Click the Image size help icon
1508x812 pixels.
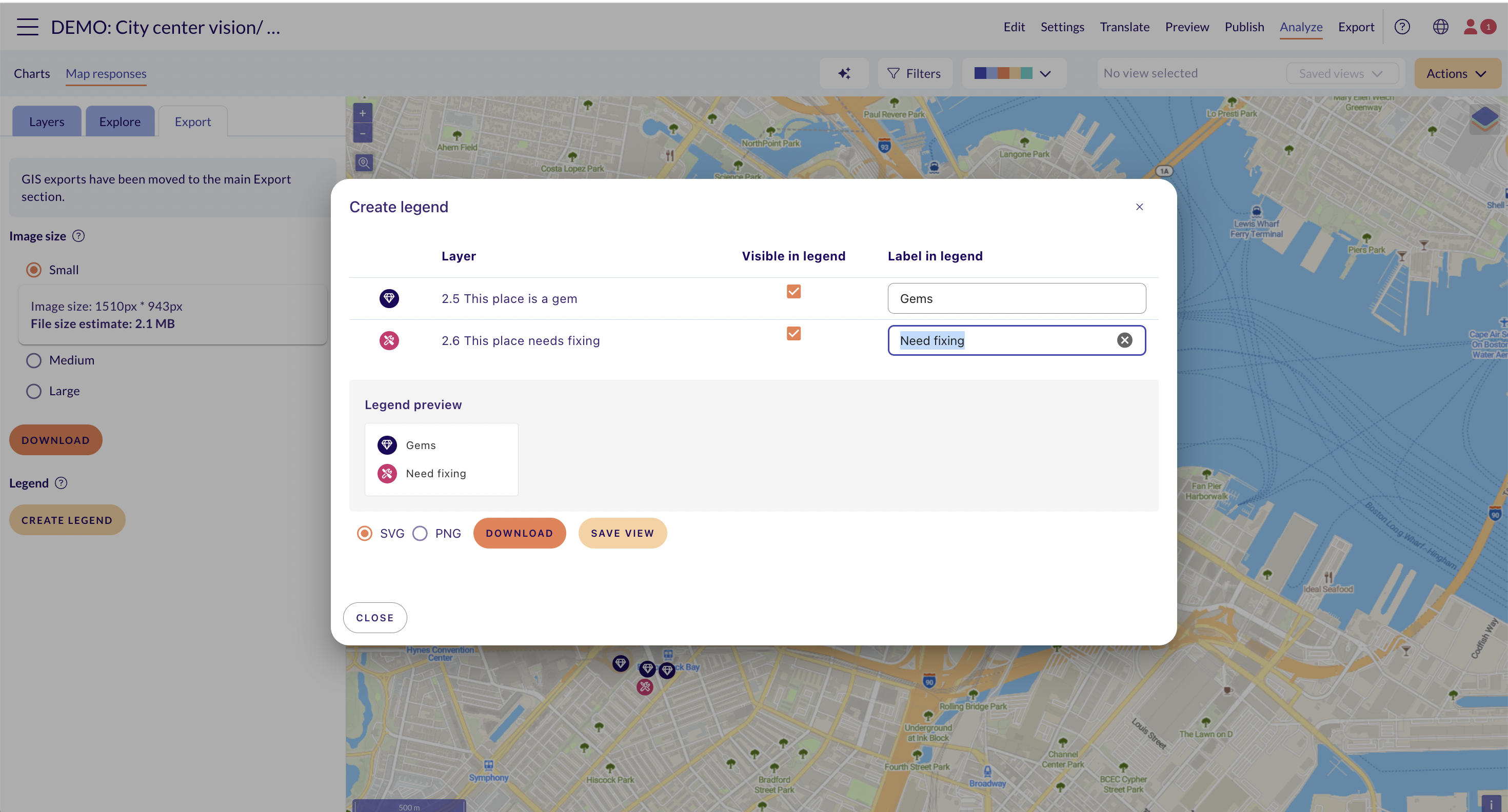point(78,236)
